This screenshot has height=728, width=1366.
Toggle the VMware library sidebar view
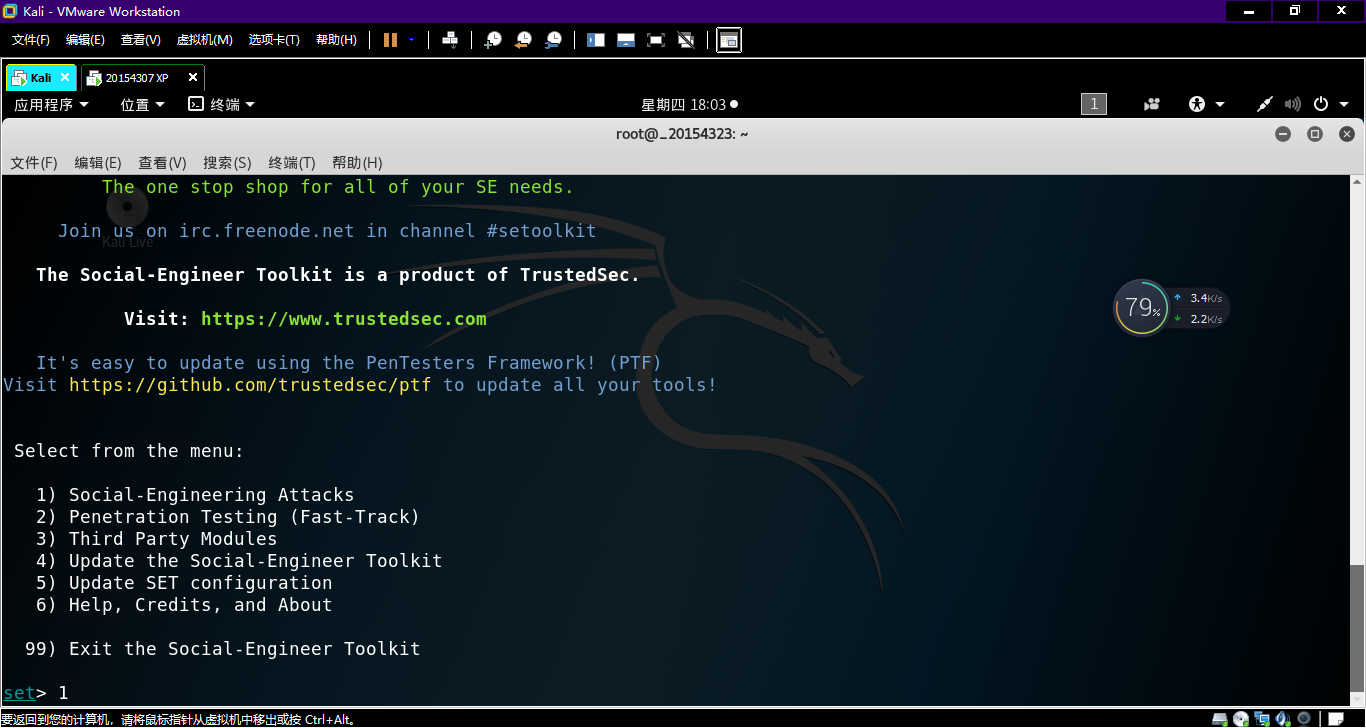click(596, 40)
